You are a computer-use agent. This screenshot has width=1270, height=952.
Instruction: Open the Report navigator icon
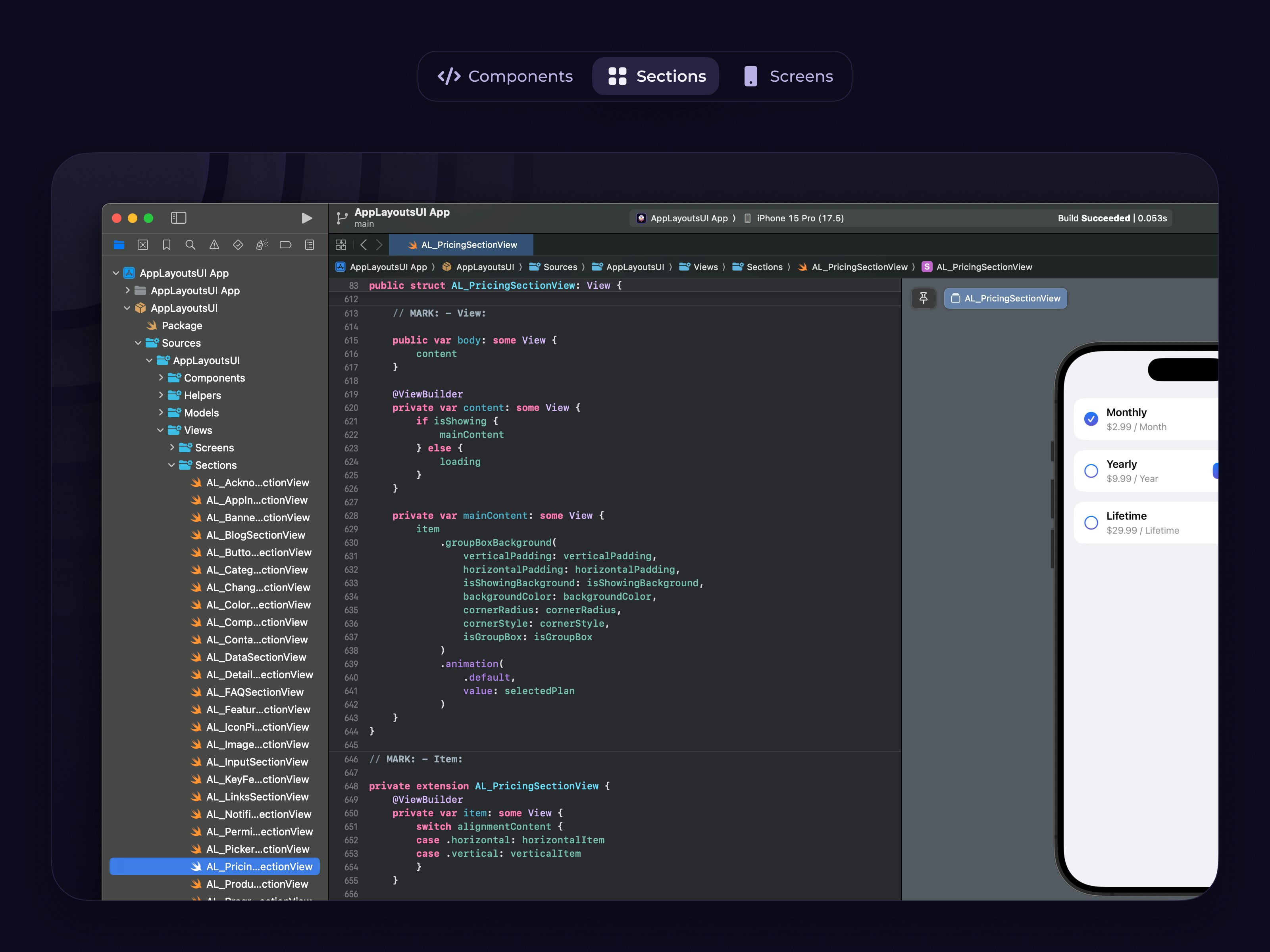(310, 245)
